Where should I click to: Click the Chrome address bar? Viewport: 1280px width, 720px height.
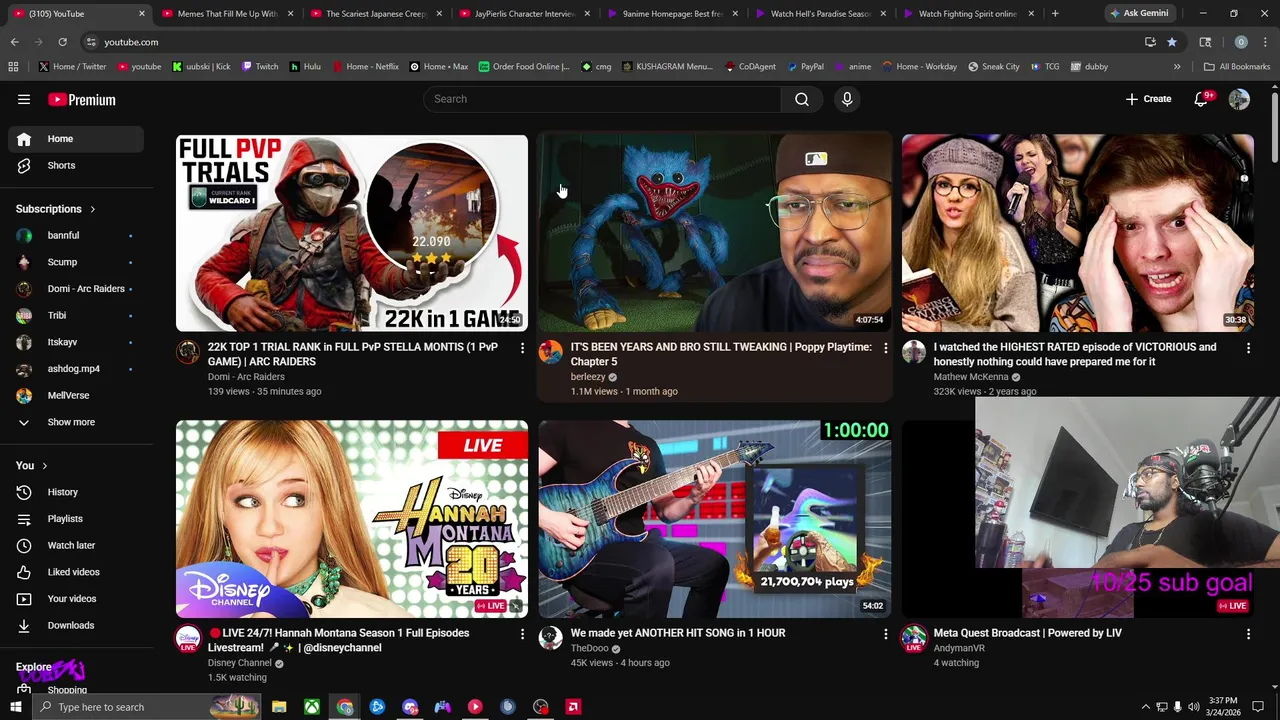point(610,42)
